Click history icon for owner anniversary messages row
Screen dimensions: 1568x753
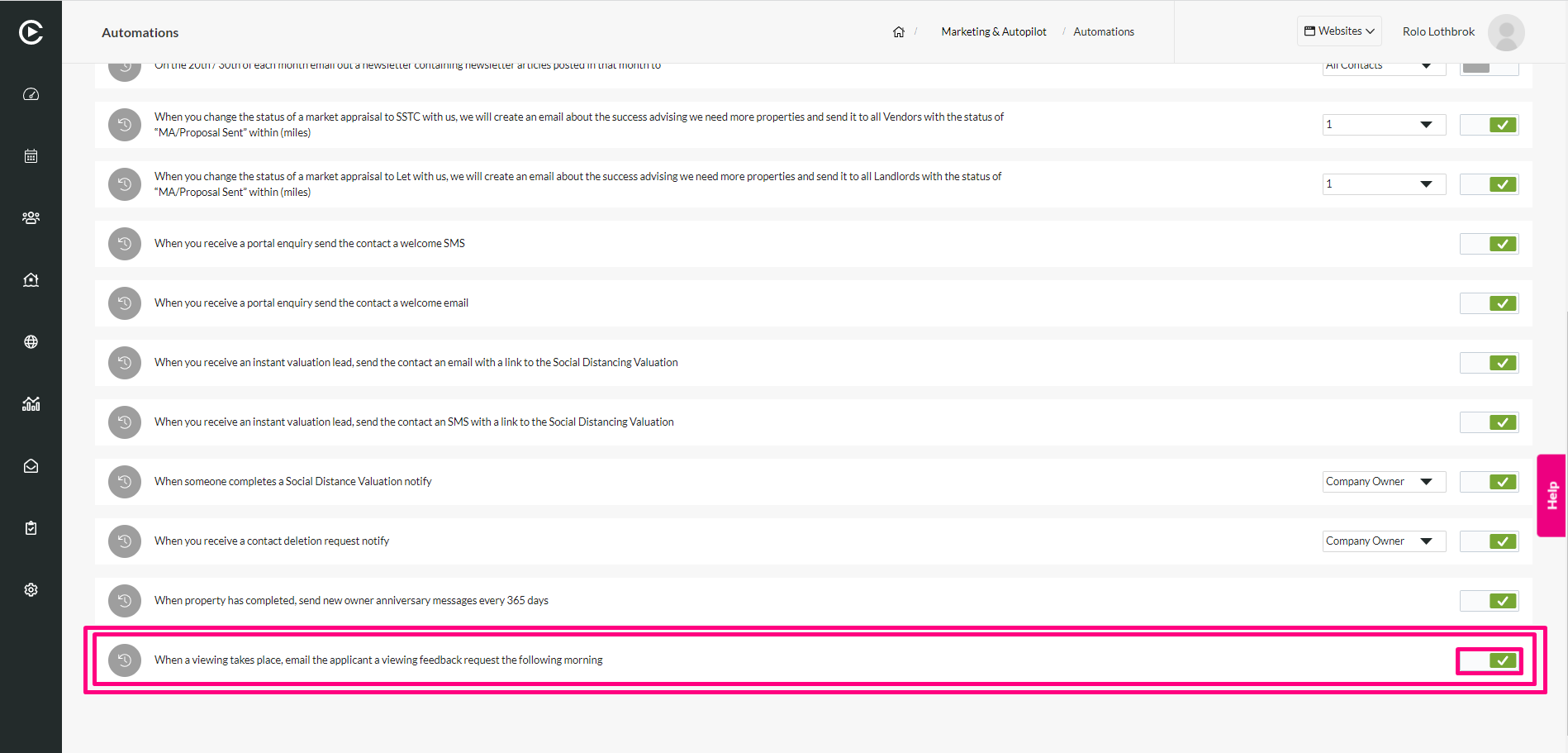pyautogui.click(x=125, y=601)
